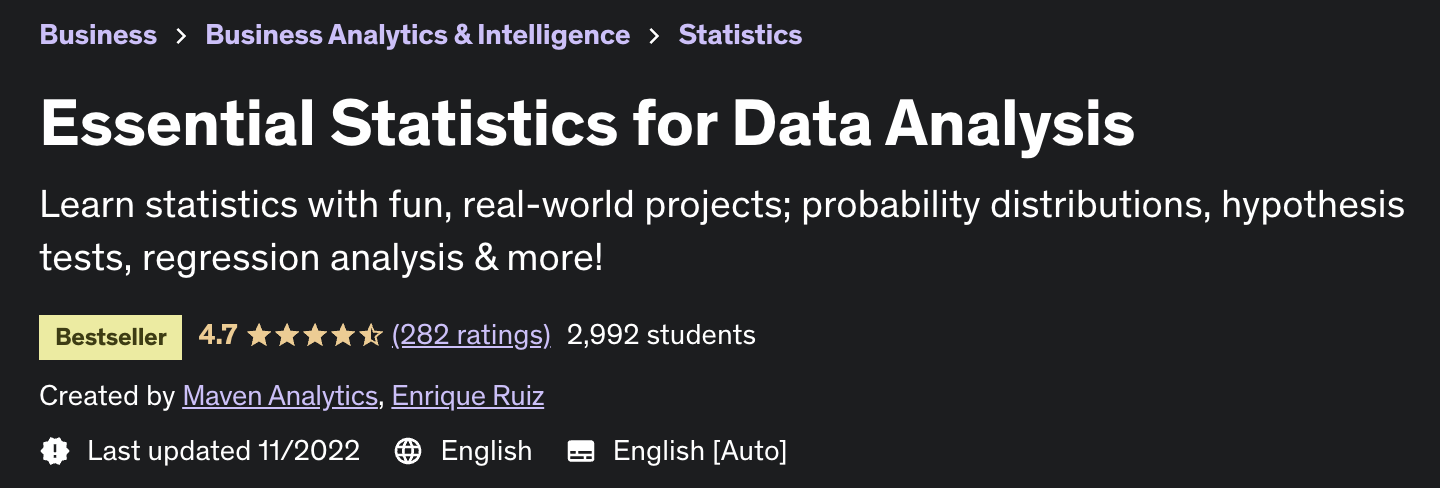Open the Business breadcrumb category
Screen dimensions: 1440x488
pos(98,35)
